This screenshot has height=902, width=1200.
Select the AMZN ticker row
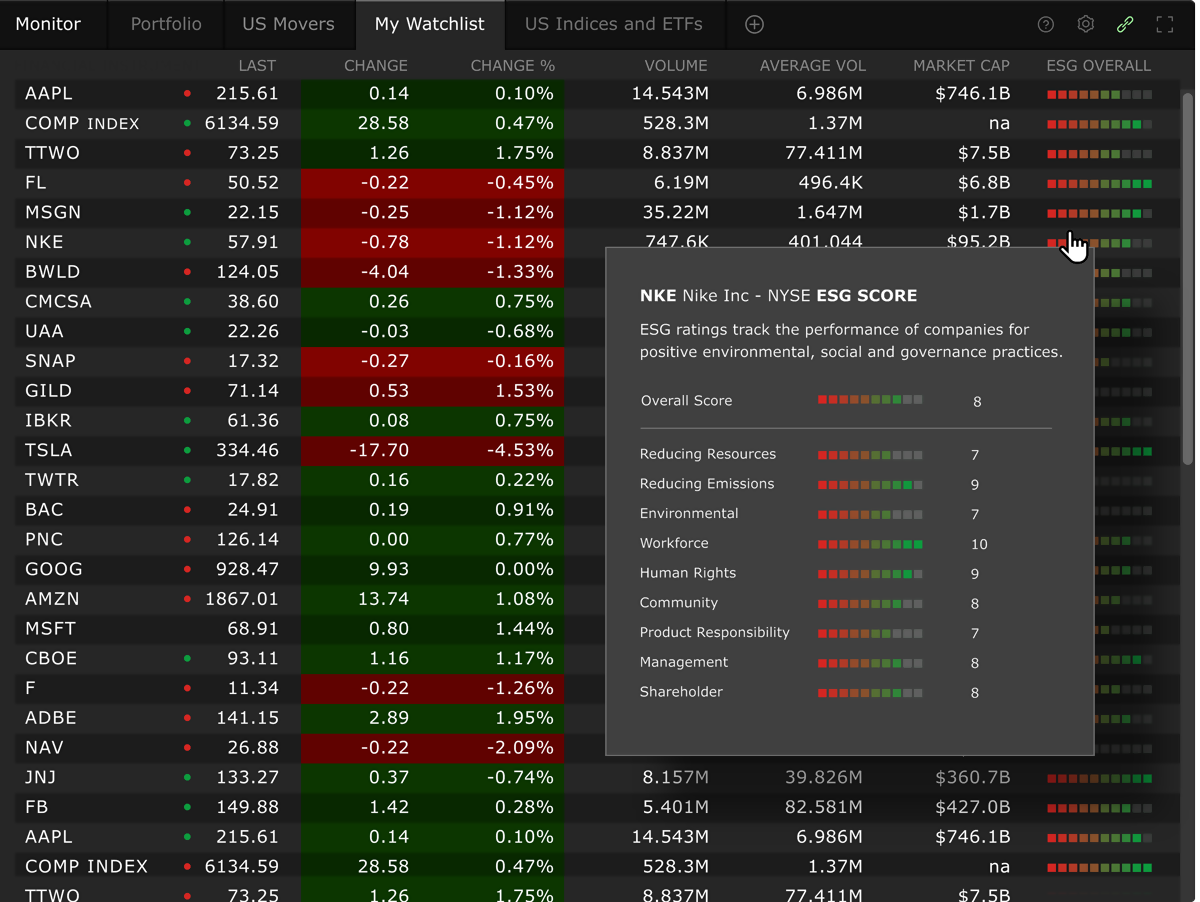pos(53,599)
